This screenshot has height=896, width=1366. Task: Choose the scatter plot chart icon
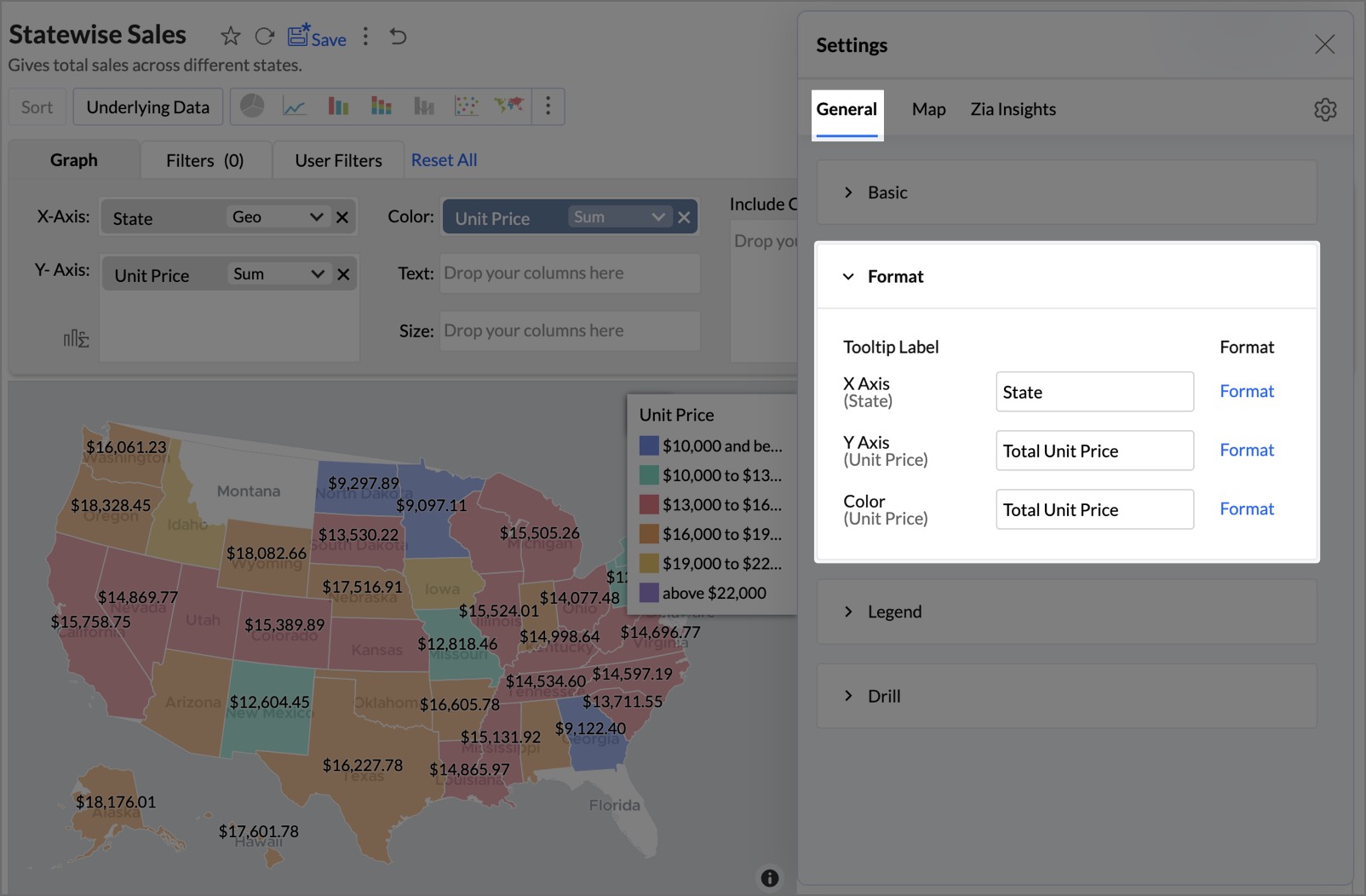tap(466, 106)
